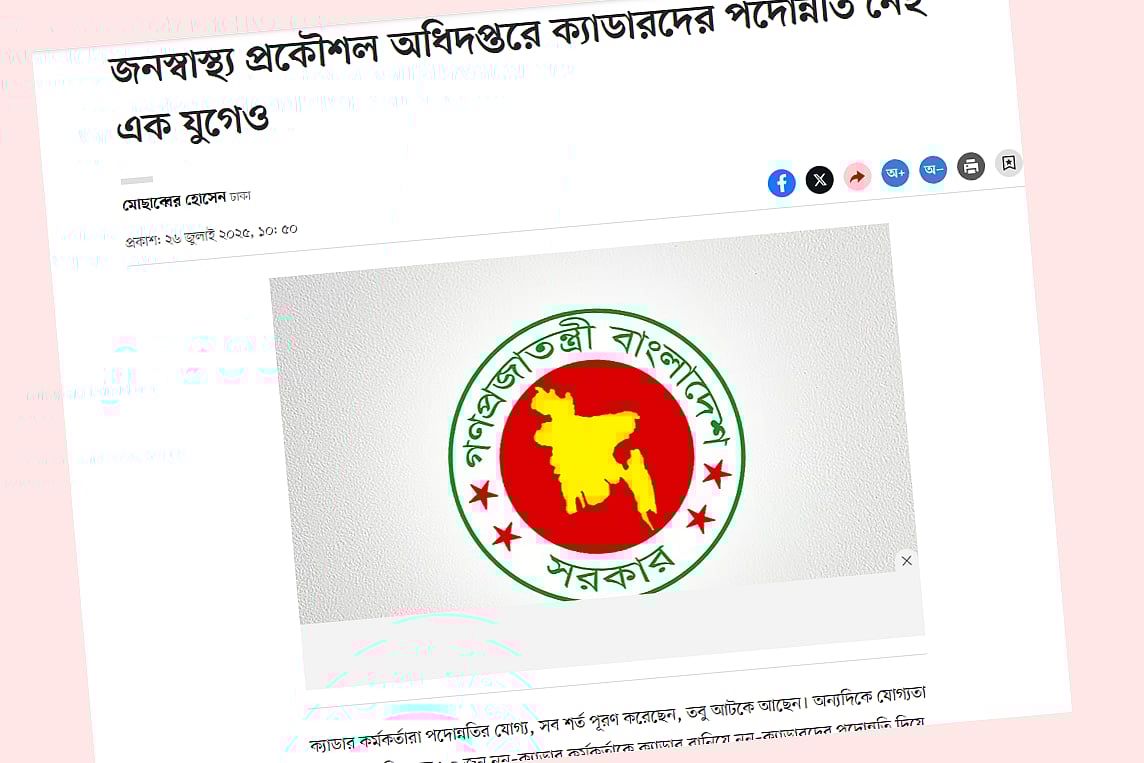
Task: Click the red circle with yellow map
Action: 597,457
